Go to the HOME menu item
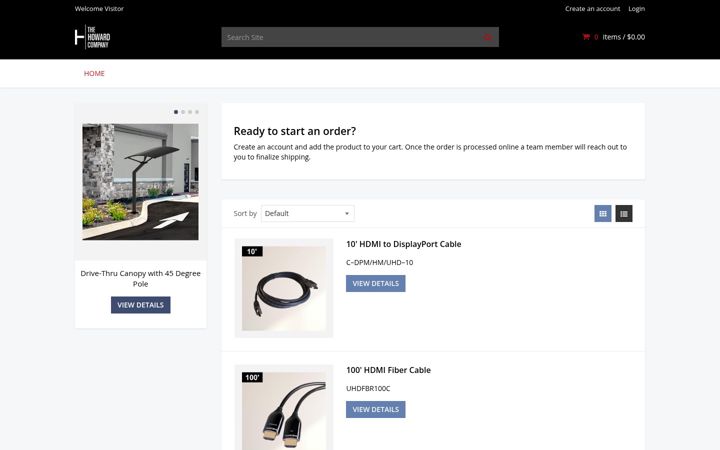Viewport: 720px width, 450px height. click(94, 73)
